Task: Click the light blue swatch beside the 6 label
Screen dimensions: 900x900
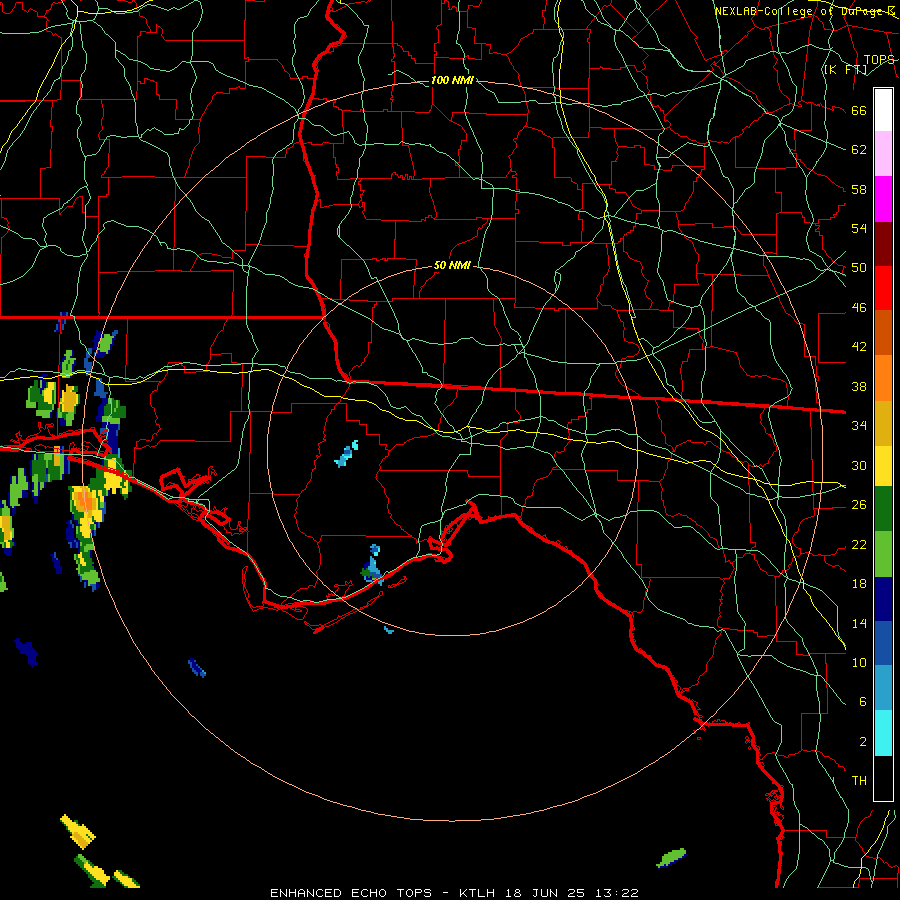Action: tap(883, 688)
